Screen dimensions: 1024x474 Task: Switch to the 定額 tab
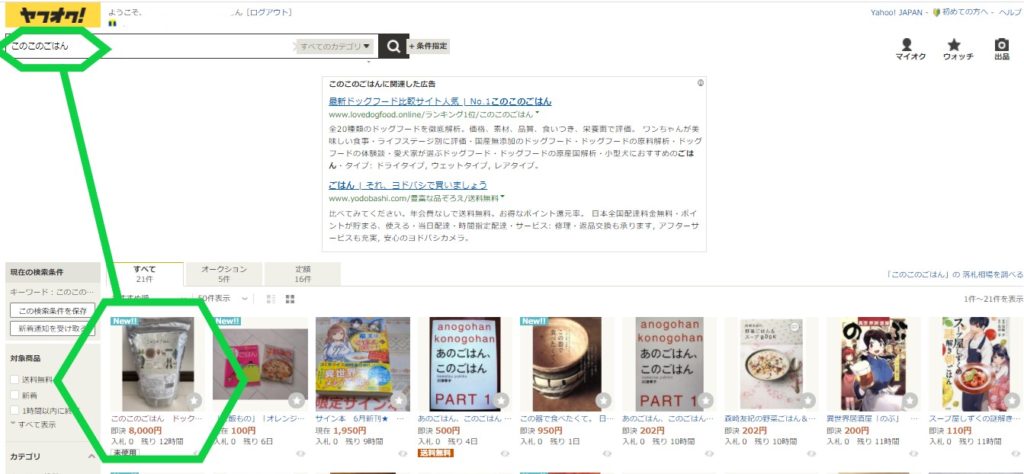[x=302, y=274]
